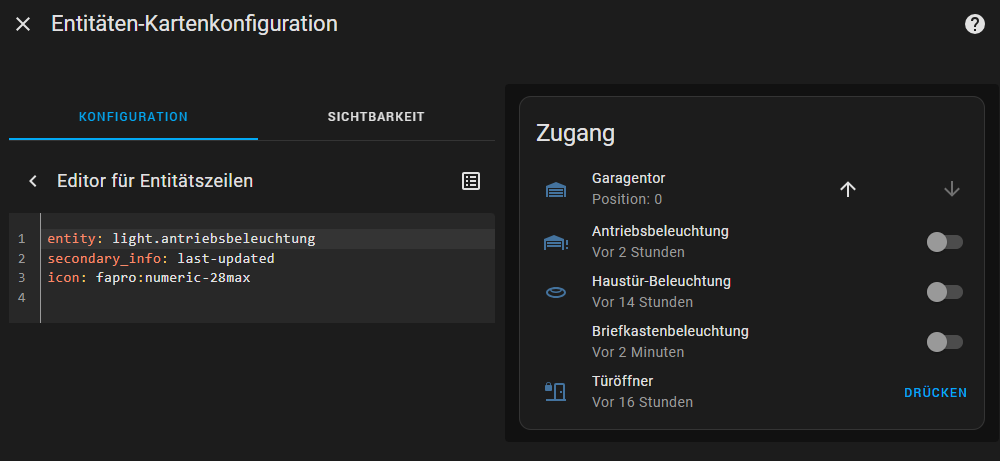Image resolution: width=1000 pixels, height=461 pixels.
Task: Click the entity line in YAML editor
Action: coord(182,238)
